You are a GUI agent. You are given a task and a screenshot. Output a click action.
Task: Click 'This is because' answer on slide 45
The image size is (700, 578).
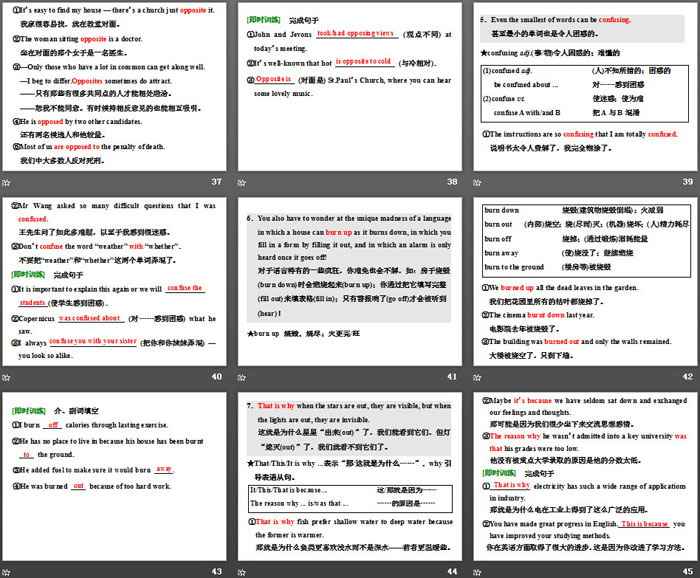click(644, 524)
